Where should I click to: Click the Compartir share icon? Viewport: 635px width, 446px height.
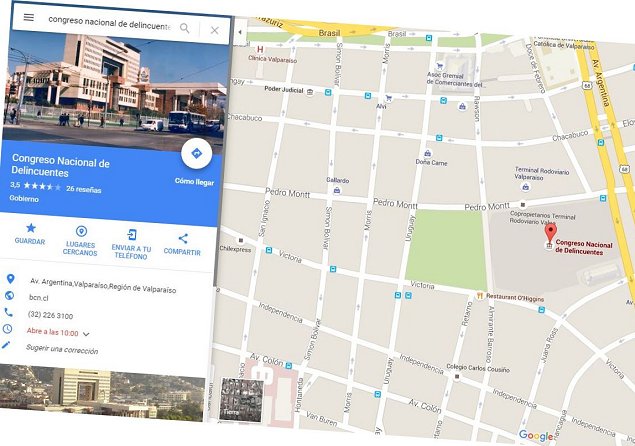183,239
